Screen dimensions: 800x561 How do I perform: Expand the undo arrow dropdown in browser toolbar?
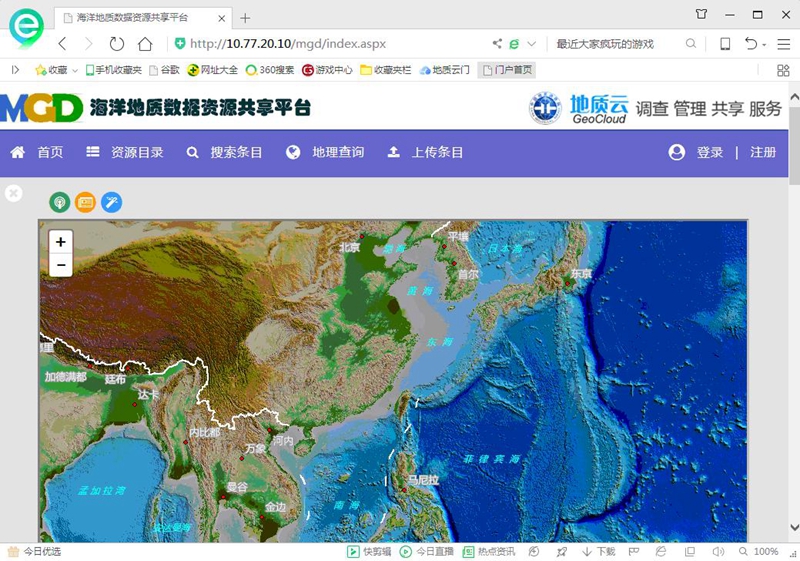pyautogui.click(x=764, y=45)
